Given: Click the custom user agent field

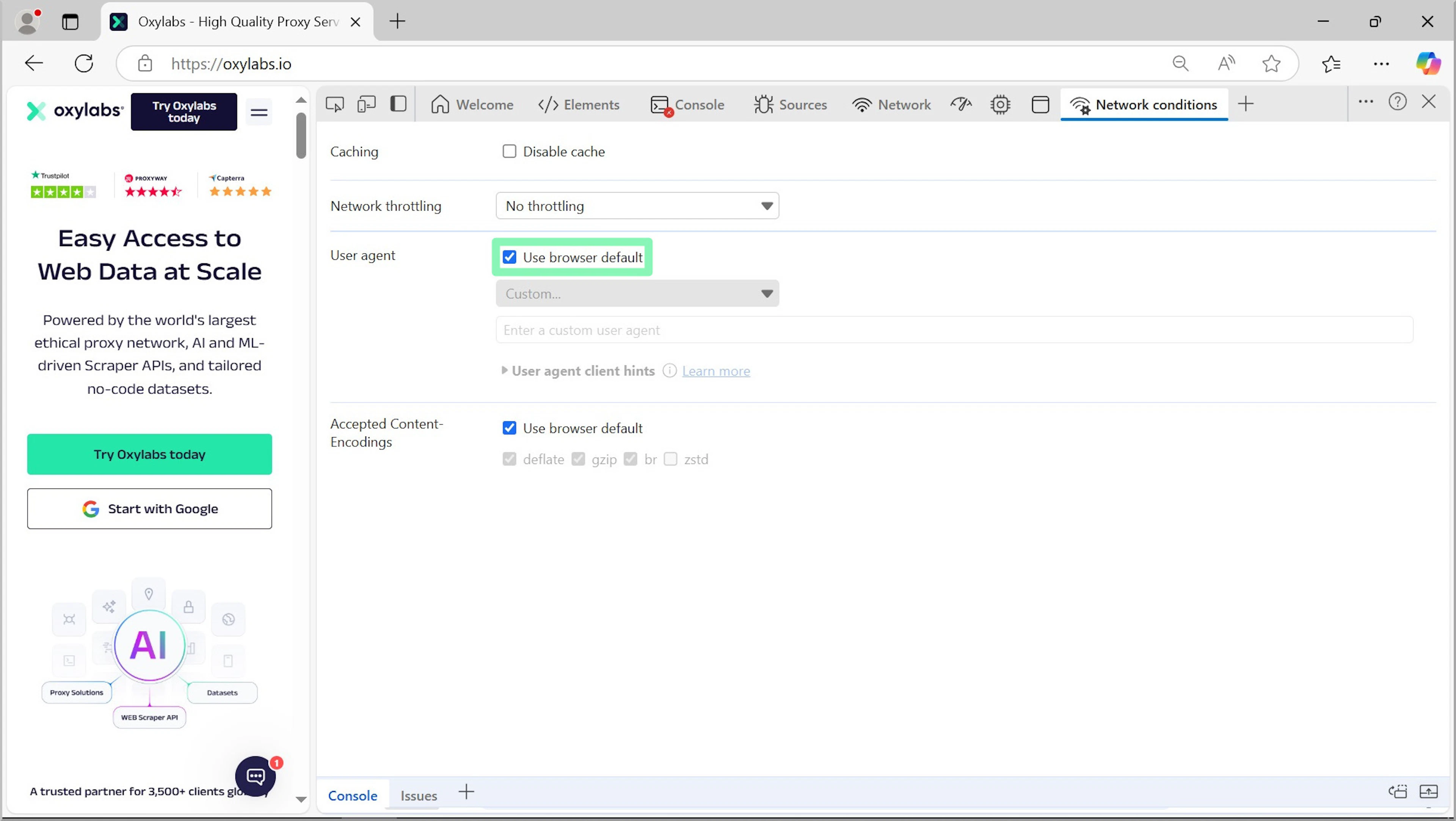Looking at the screenshot, I should tap(954, 330).
